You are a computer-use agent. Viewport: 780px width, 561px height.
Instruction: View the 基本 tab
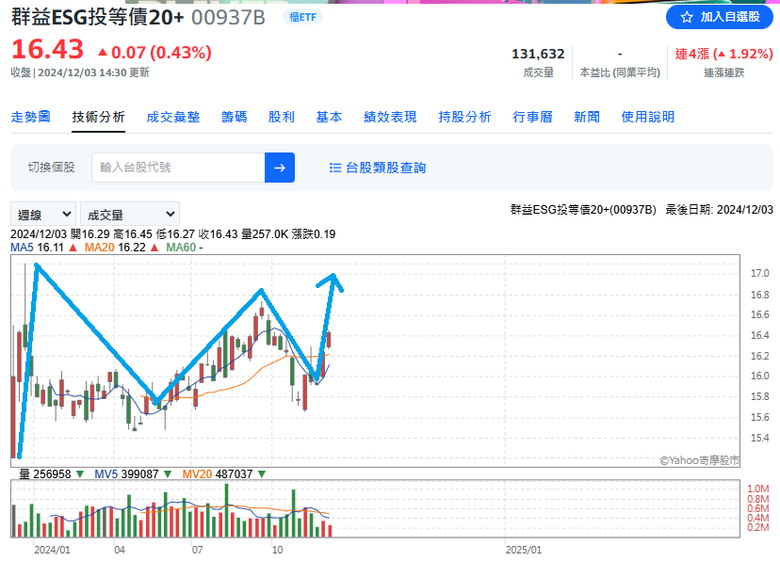point(329,117)
